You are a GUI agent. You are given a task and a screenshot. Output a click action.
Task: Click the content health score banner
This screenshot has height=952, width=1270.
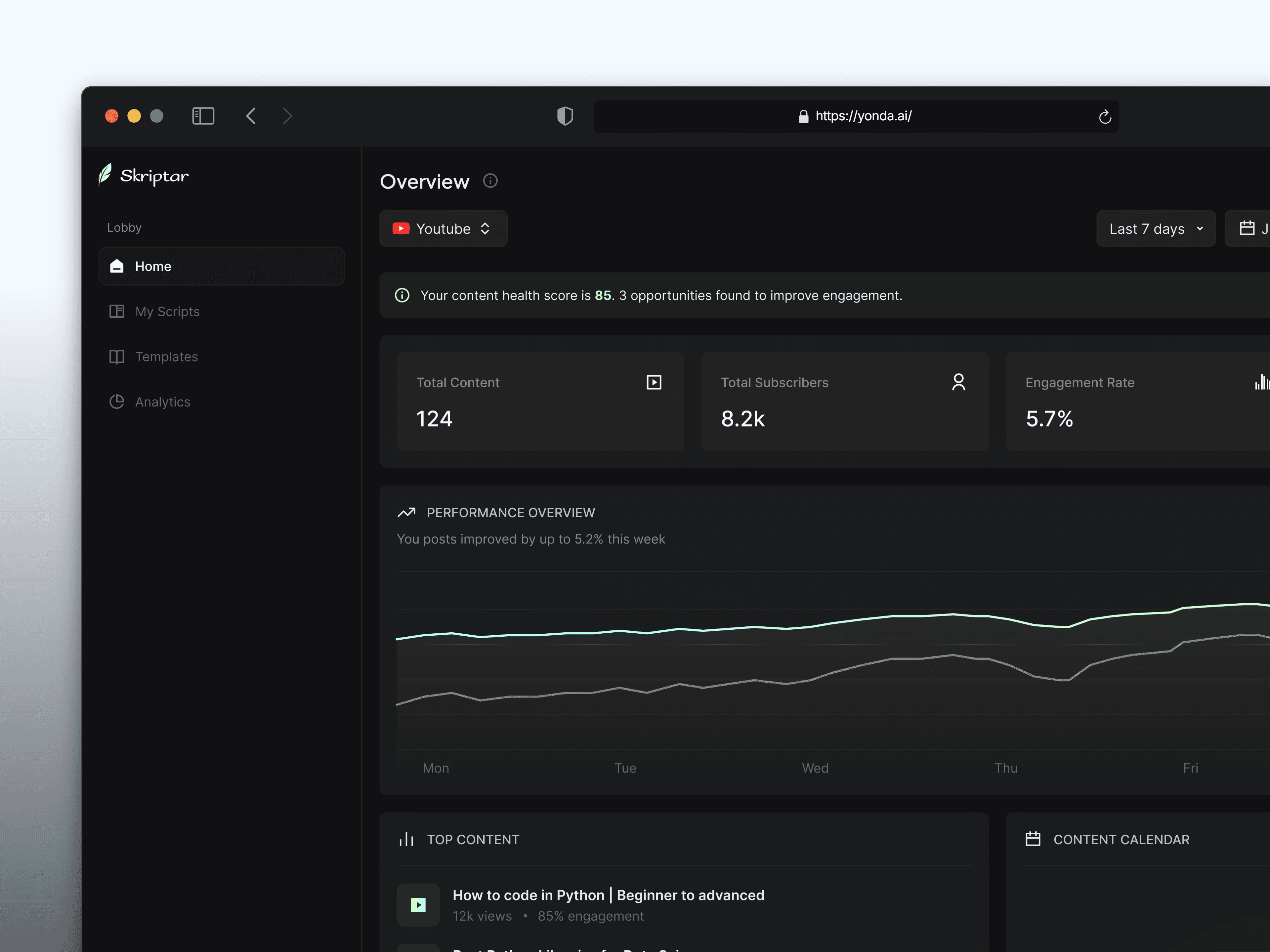[660, 296]
